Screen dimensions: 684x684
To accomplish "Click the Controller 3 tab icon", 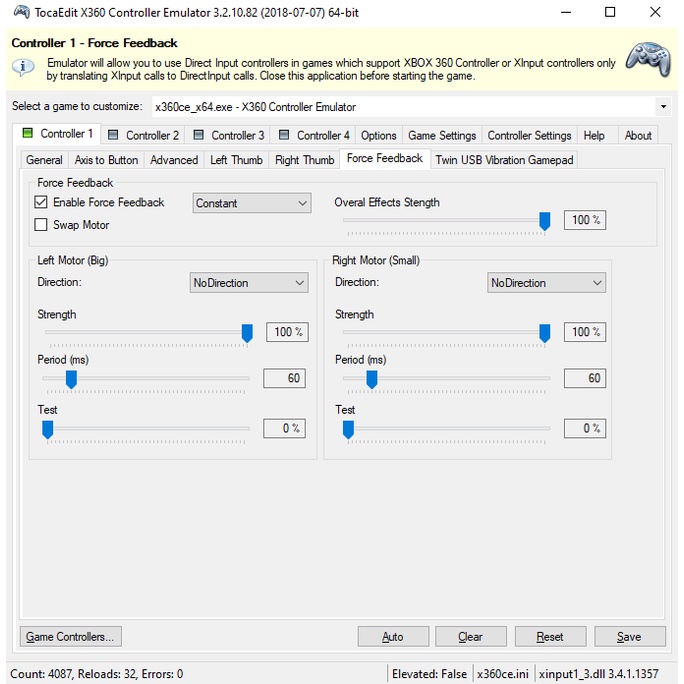I will pos(198,135).
